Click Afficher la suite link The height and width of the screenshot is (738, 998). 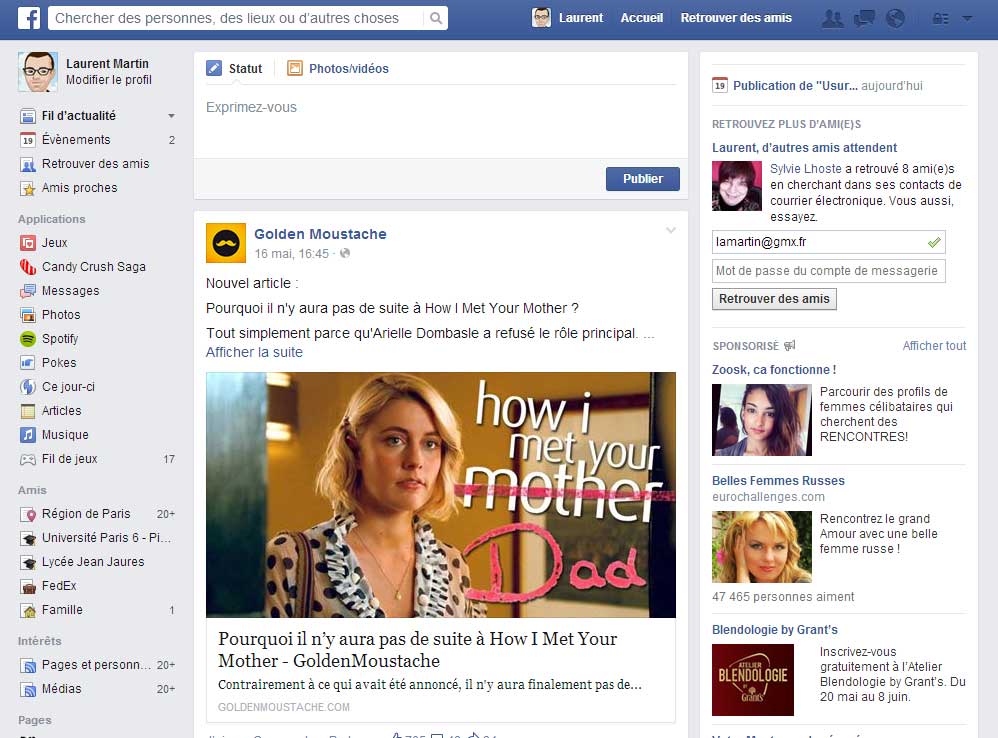[x=254, y=352]
